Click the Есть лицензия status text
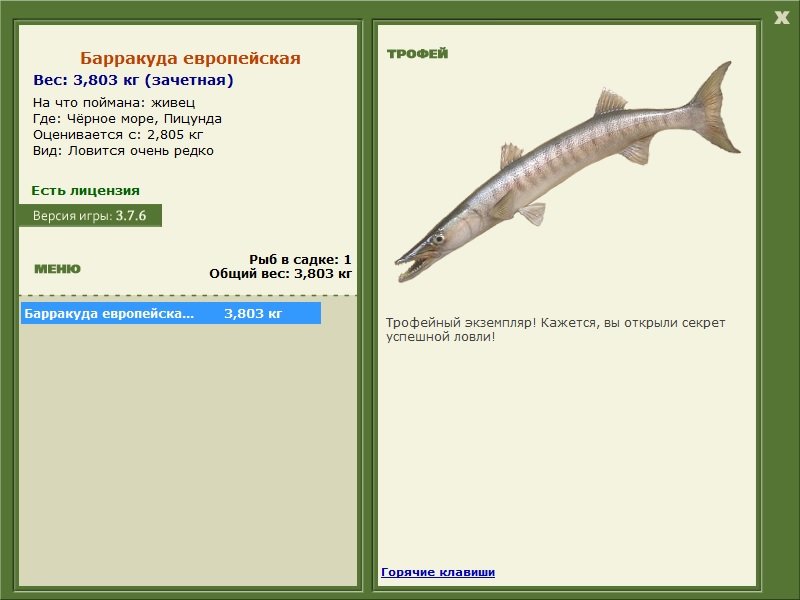Screen dimensions: 800x600 point(85,191)
